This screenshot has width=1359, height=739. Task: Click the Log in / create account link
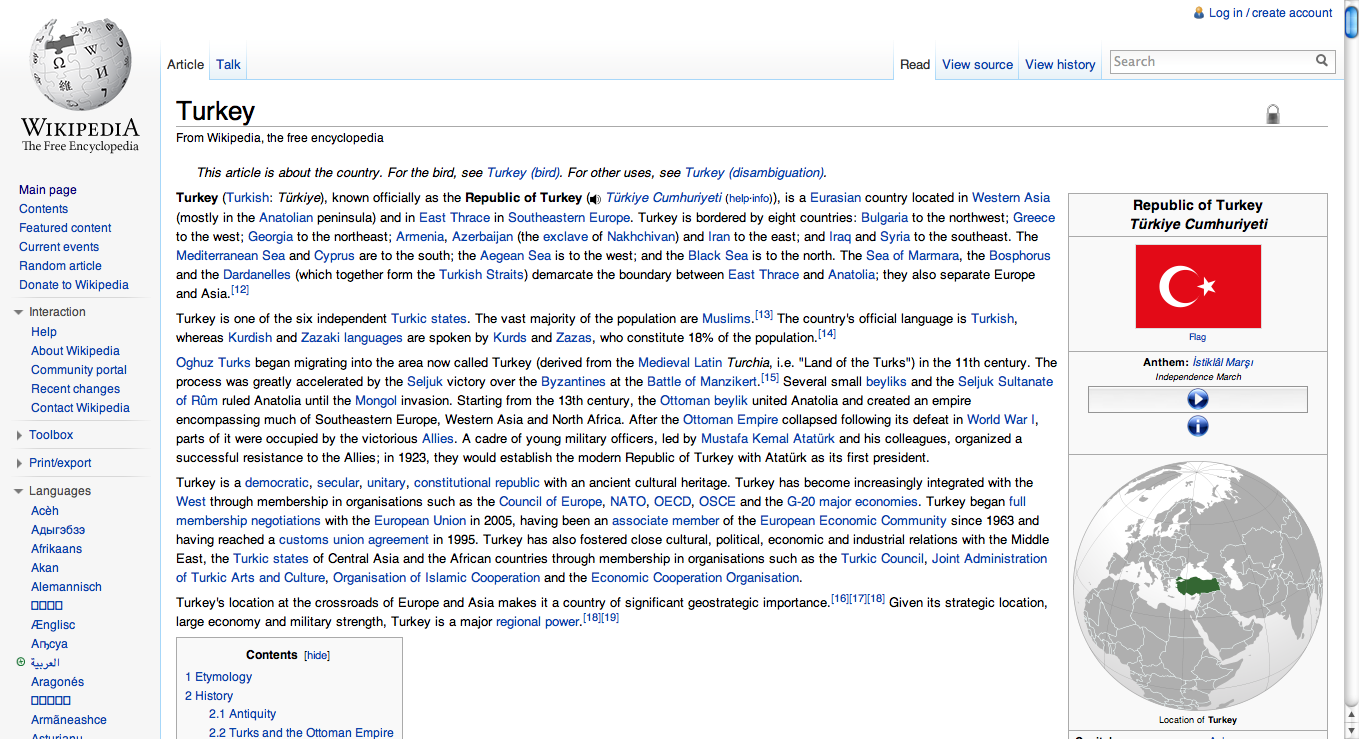pos(1270,13)
